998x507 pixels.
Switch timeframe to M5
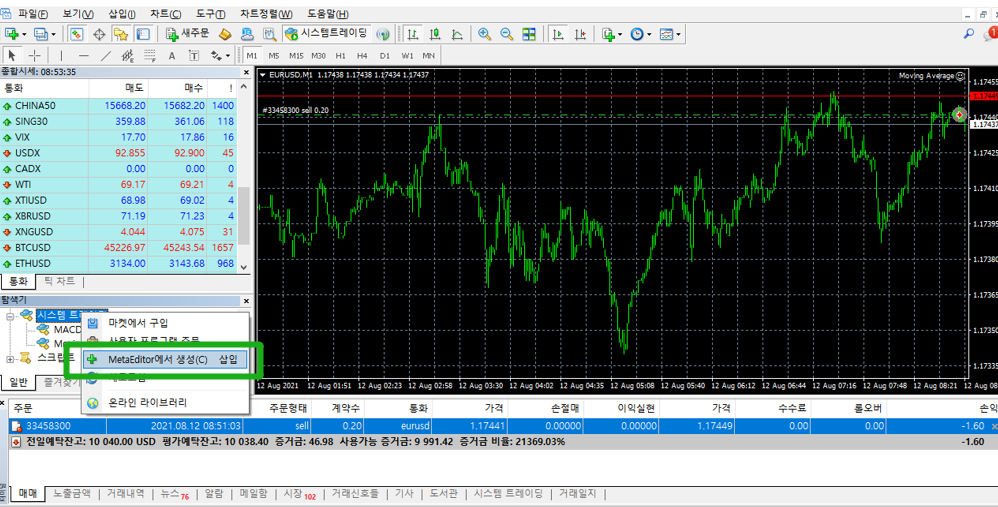coord(274,55)
